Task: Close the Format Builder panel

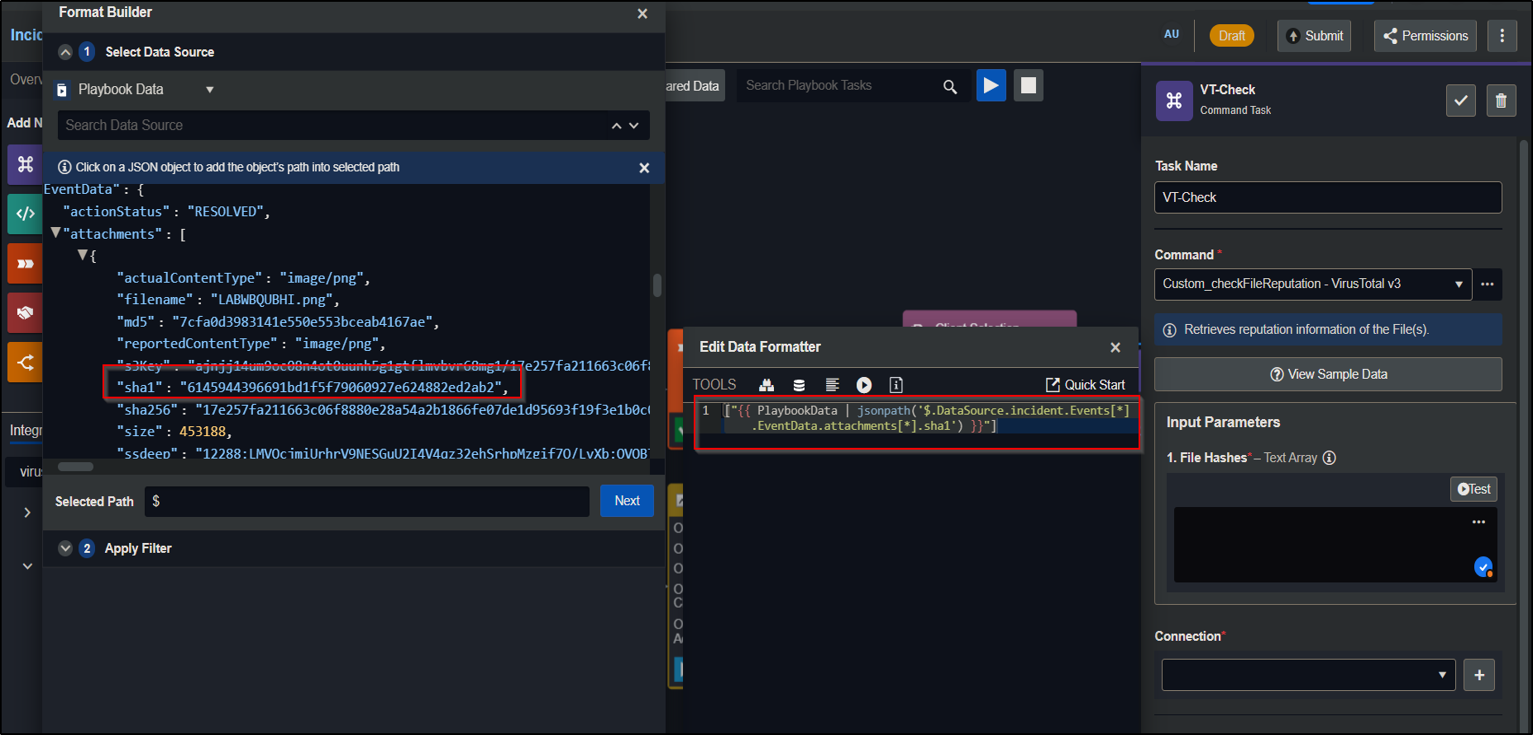Action: [x=642, y=14]
